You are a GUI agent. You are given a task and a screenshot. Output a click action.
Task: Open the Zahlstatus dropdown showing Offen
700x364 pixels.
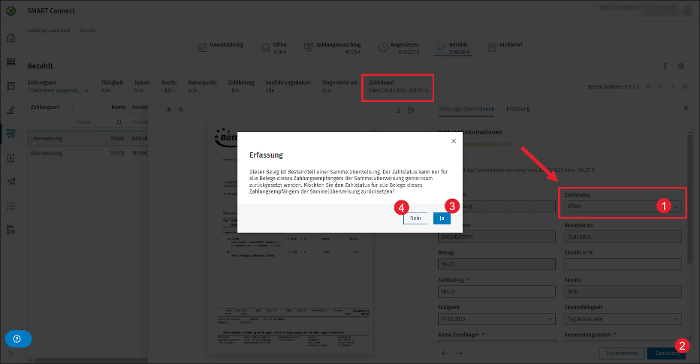[623, 206]
